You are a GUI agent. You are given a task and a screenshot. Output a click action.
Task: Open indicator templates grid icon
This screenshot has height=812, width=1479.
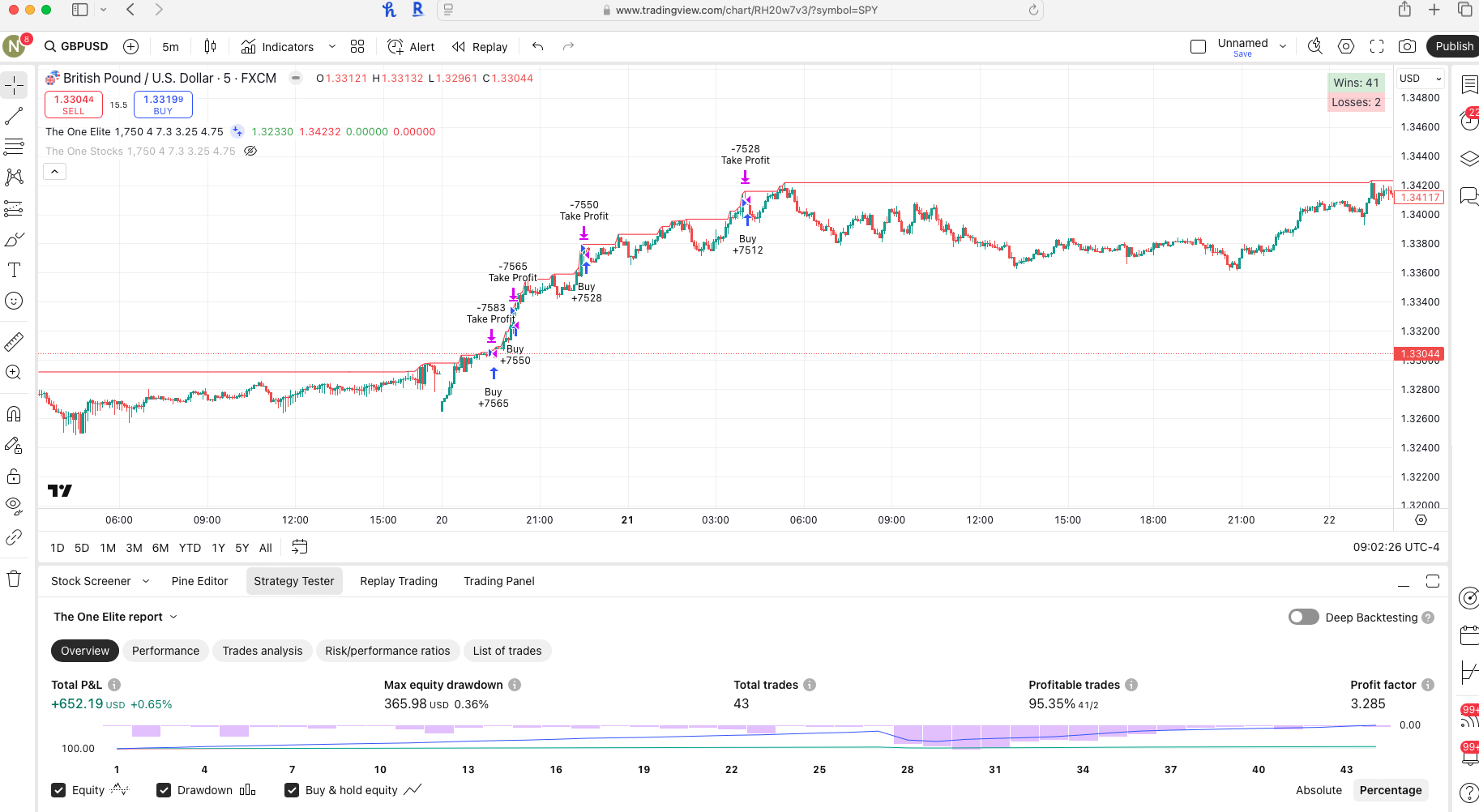point(357,46)
